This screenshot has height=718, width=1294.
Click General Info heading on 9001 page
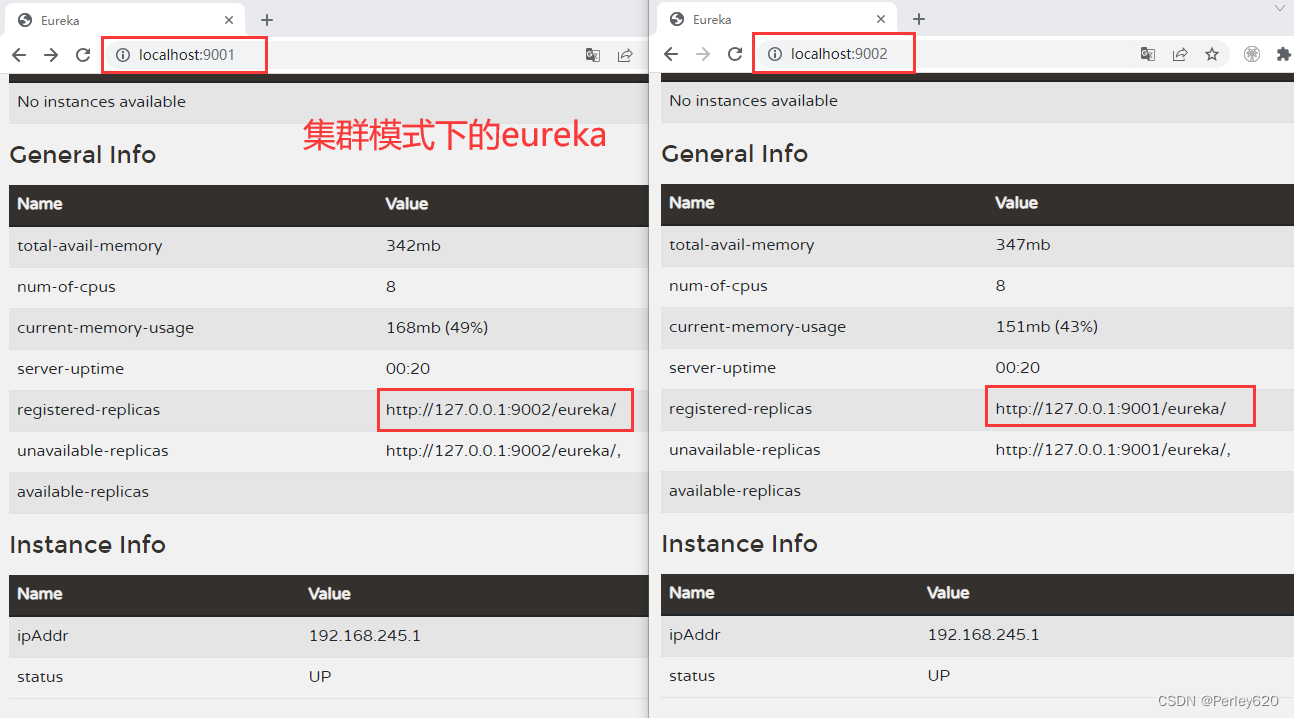click(83, 155)
